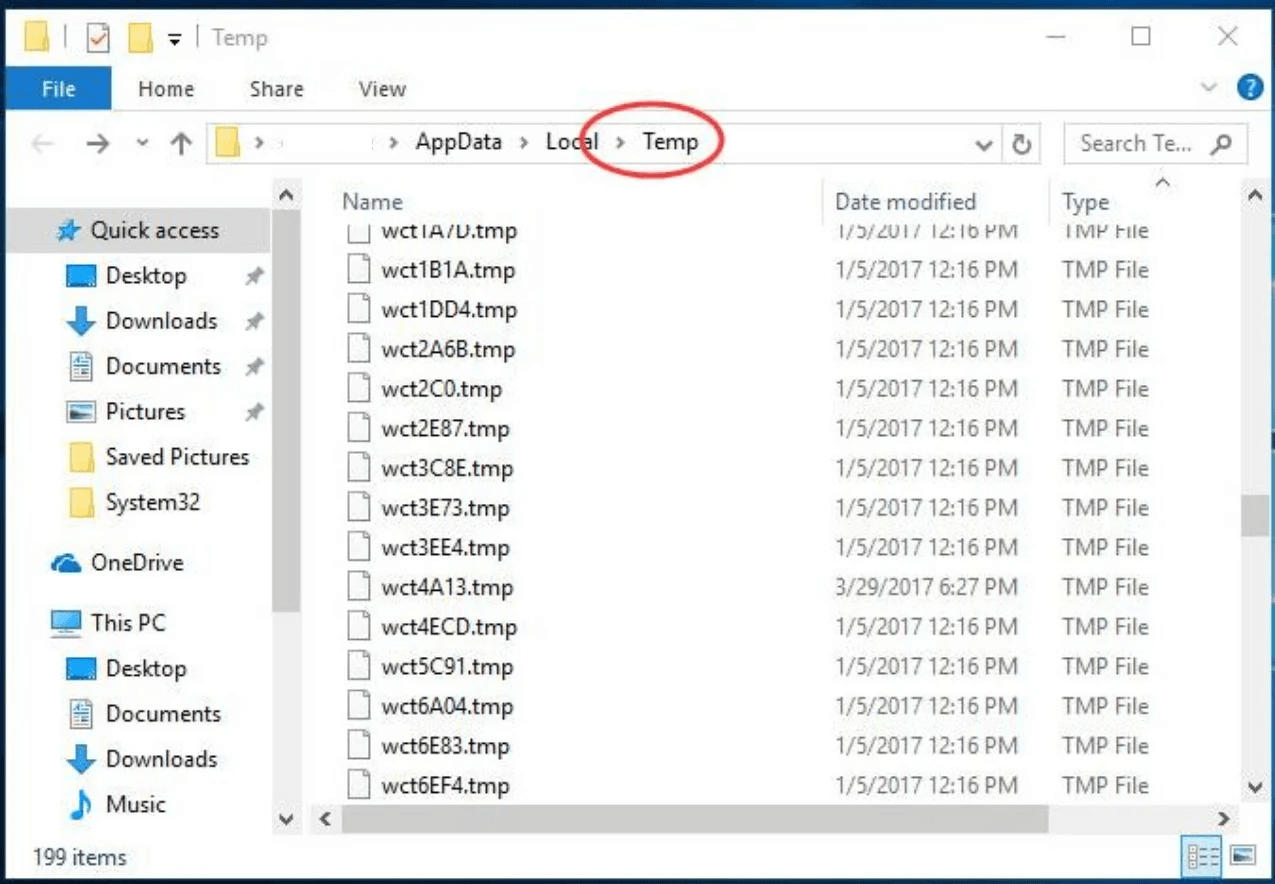Expand the chevron between AppData and Local
1275x884 pixels.
point(524,143)
